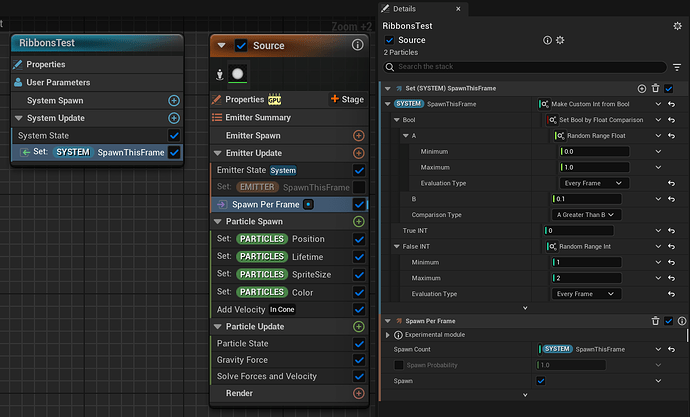Open Source emitter gear in Details
The image size is (690, 417).
[560, 40]
